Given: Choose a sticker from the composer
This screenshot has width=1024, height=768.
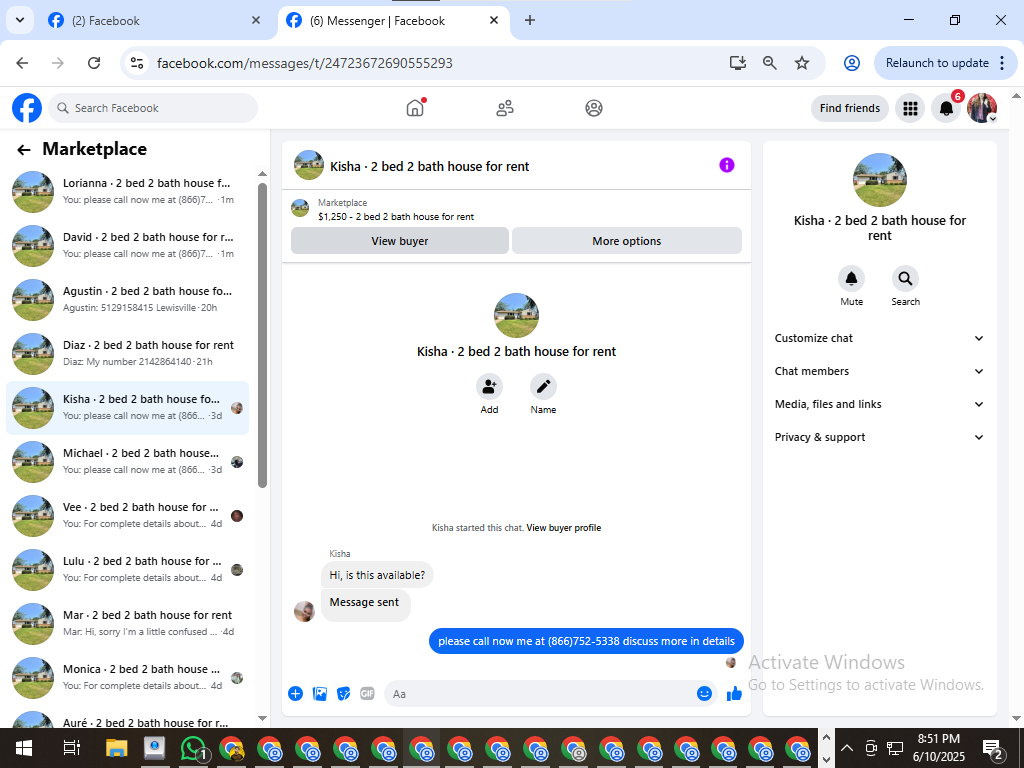Looking at the screenshot, I should (344, 694).
